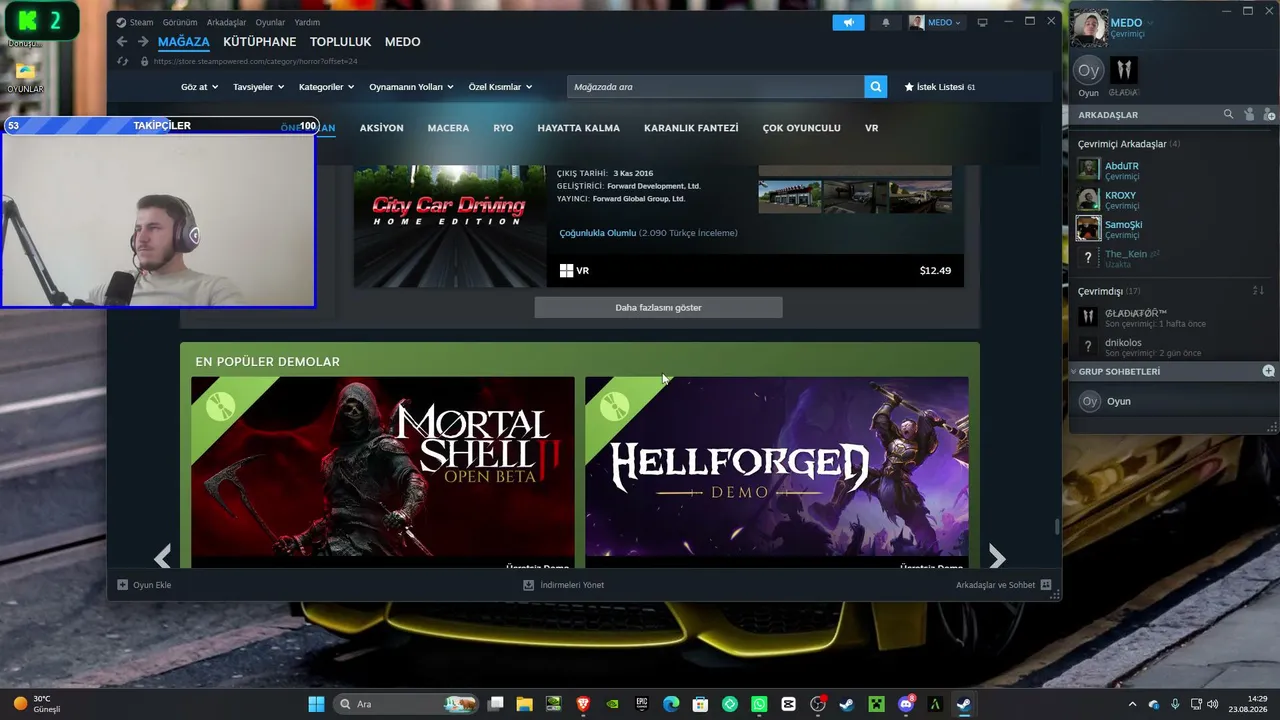Select the KARANLIK FANTEZİ category tab
The height and width of the screenshot is (720, 1280).
691,128
